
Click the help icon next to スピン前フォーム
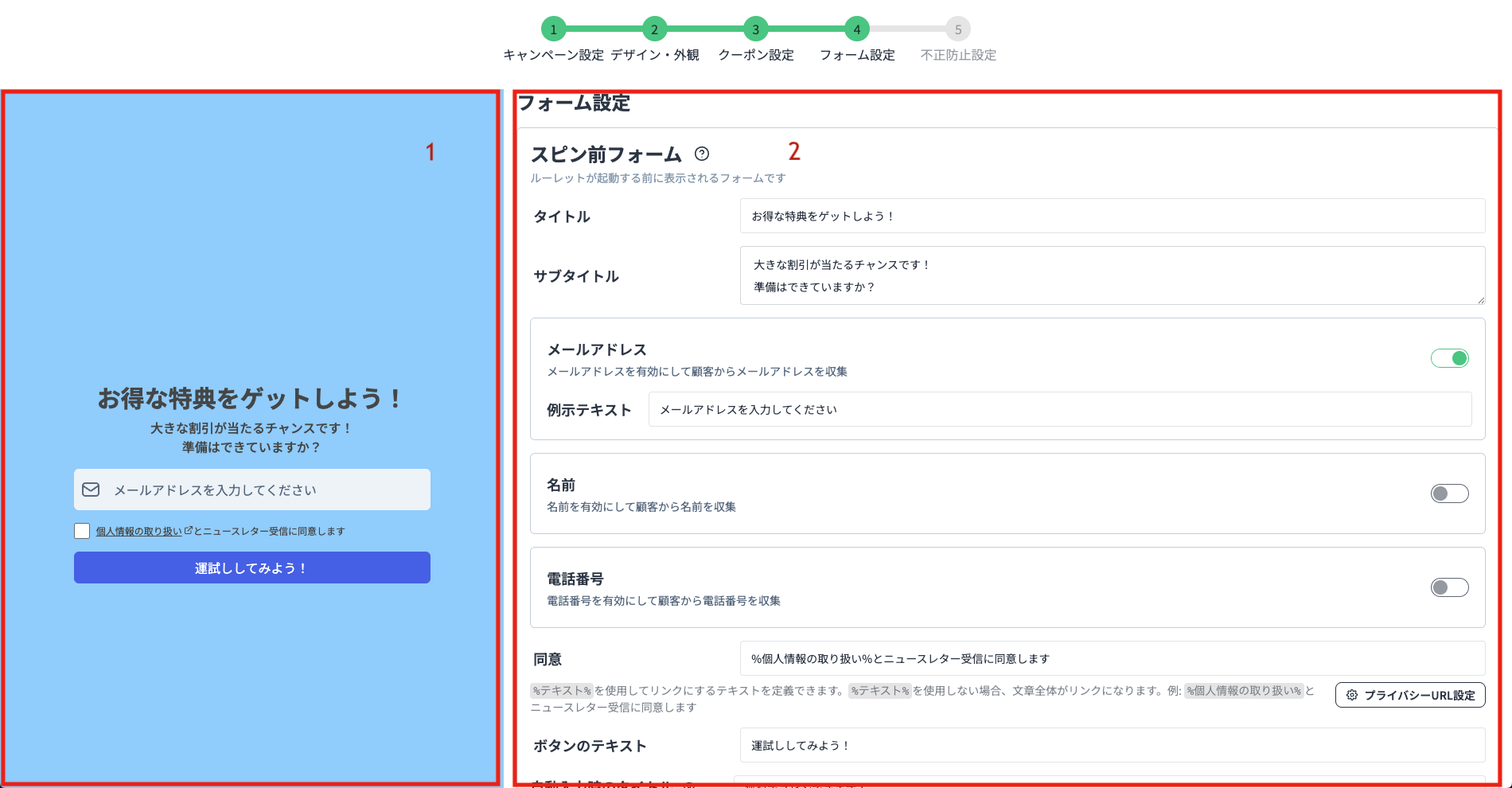coord(703,154)
